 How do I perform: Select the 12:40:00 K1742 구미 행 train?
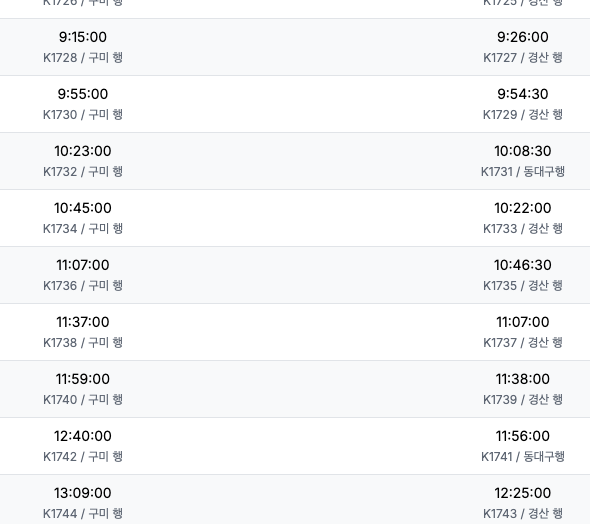pyautogui.click(x=83, y=446)
